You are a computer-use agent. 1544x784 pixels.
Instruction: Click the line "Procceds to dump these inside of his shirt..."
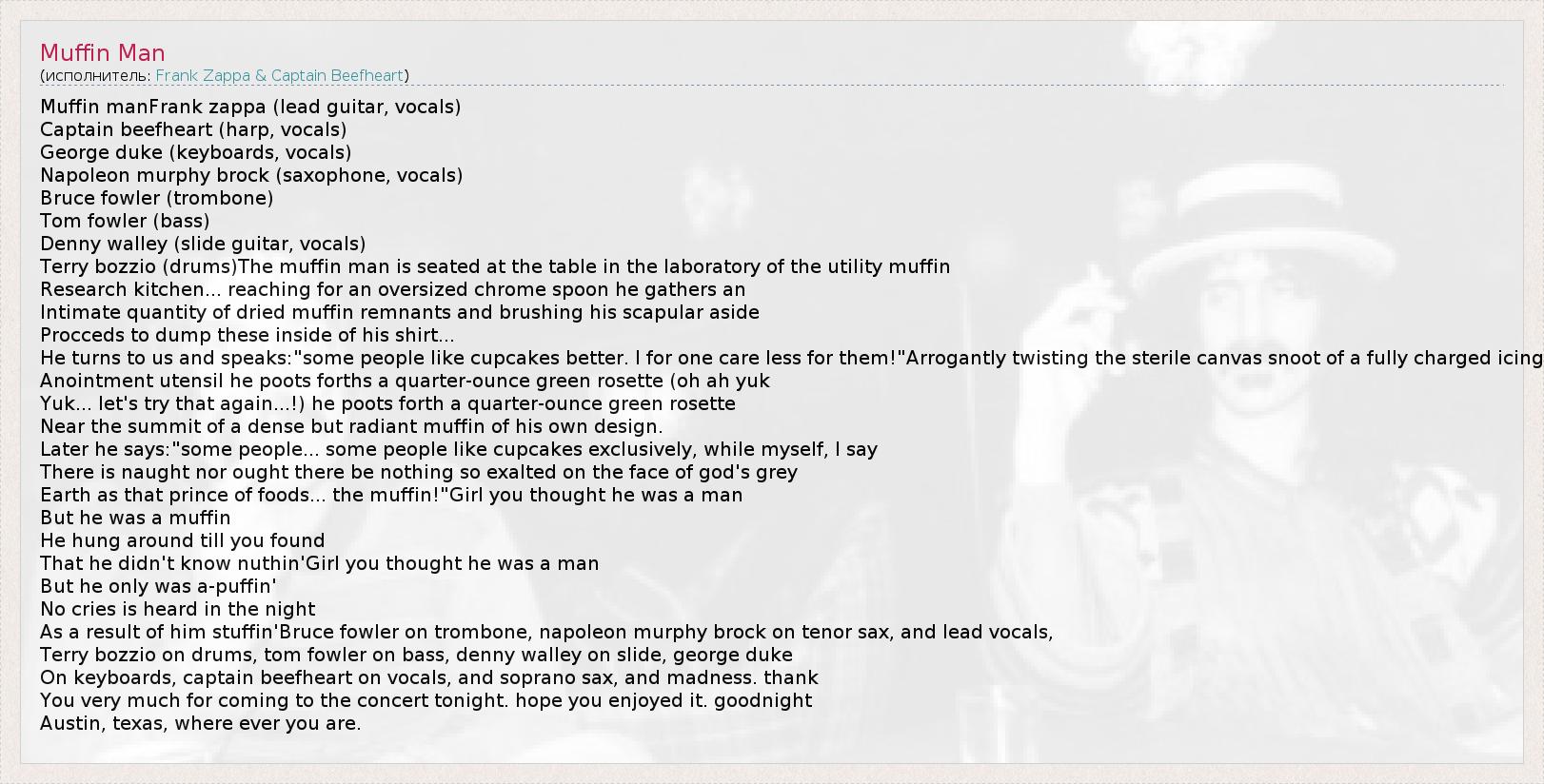pyautogui.click(x=247, y=335)
